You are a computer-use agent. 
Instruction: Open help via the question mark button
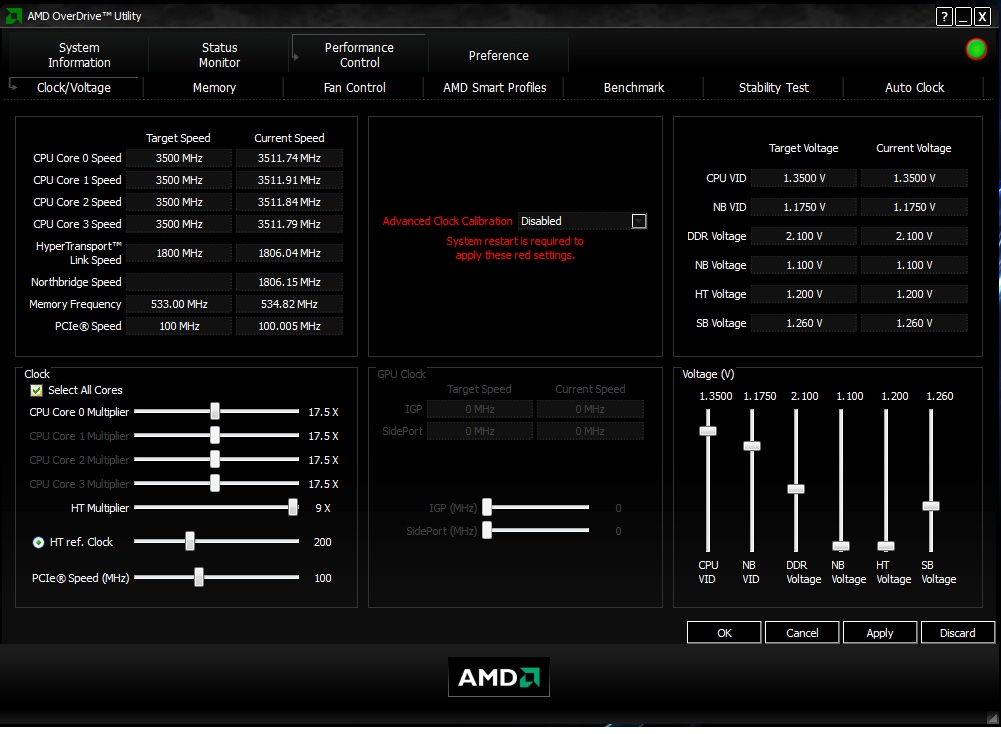coord(944,17)
